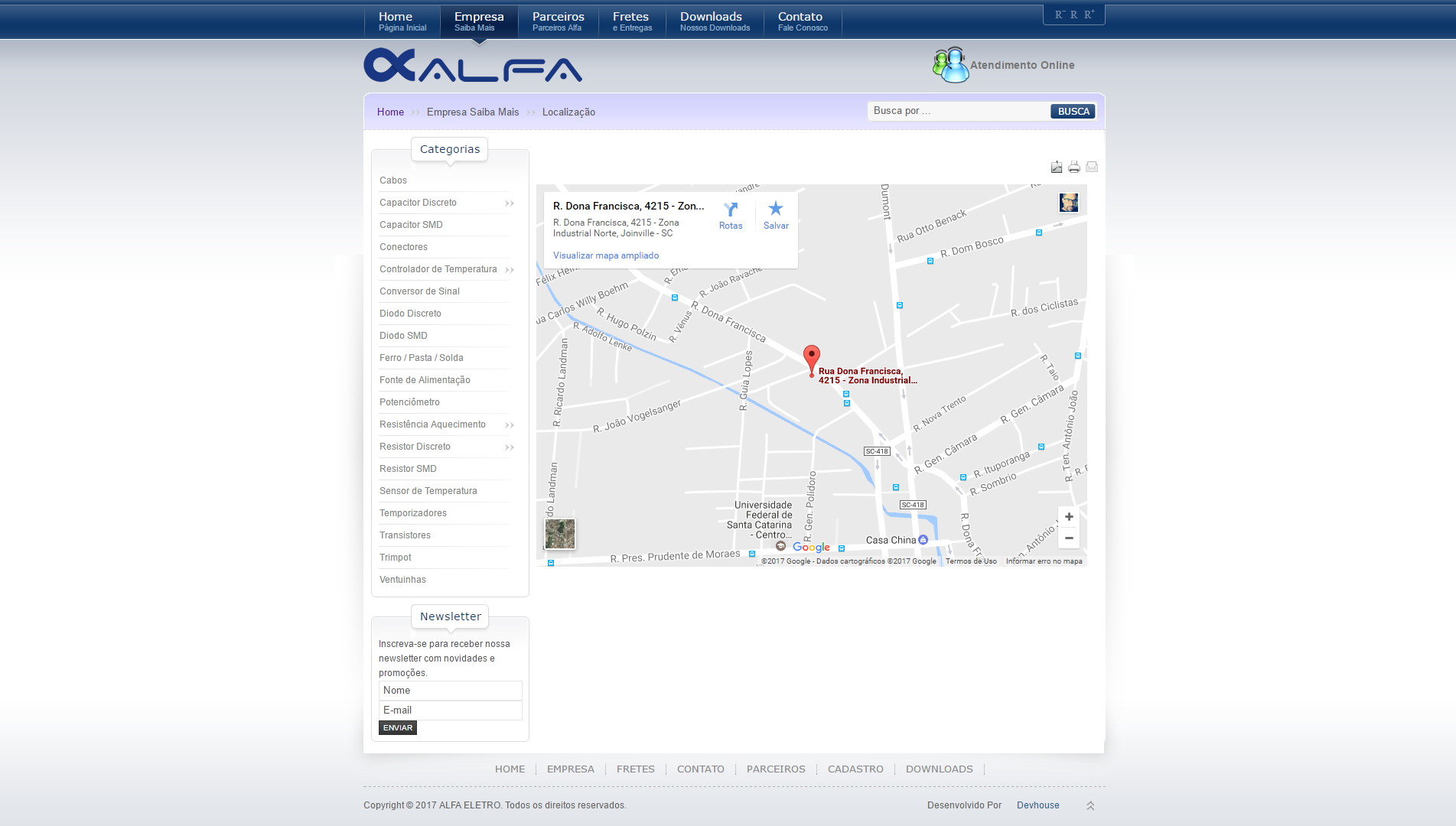Click the printer icon above the map
This screenshot has height=826, width=1456.
(1074, 167)
